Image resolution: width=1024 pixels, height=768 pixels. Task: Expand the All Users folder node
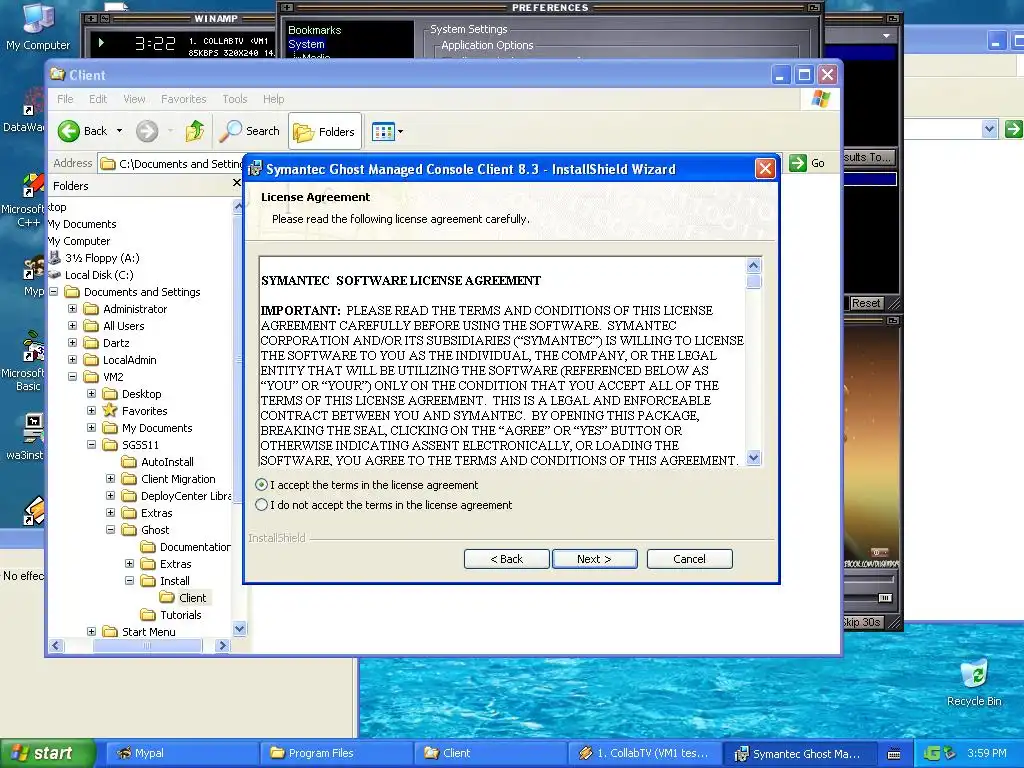tap(72, 326)
